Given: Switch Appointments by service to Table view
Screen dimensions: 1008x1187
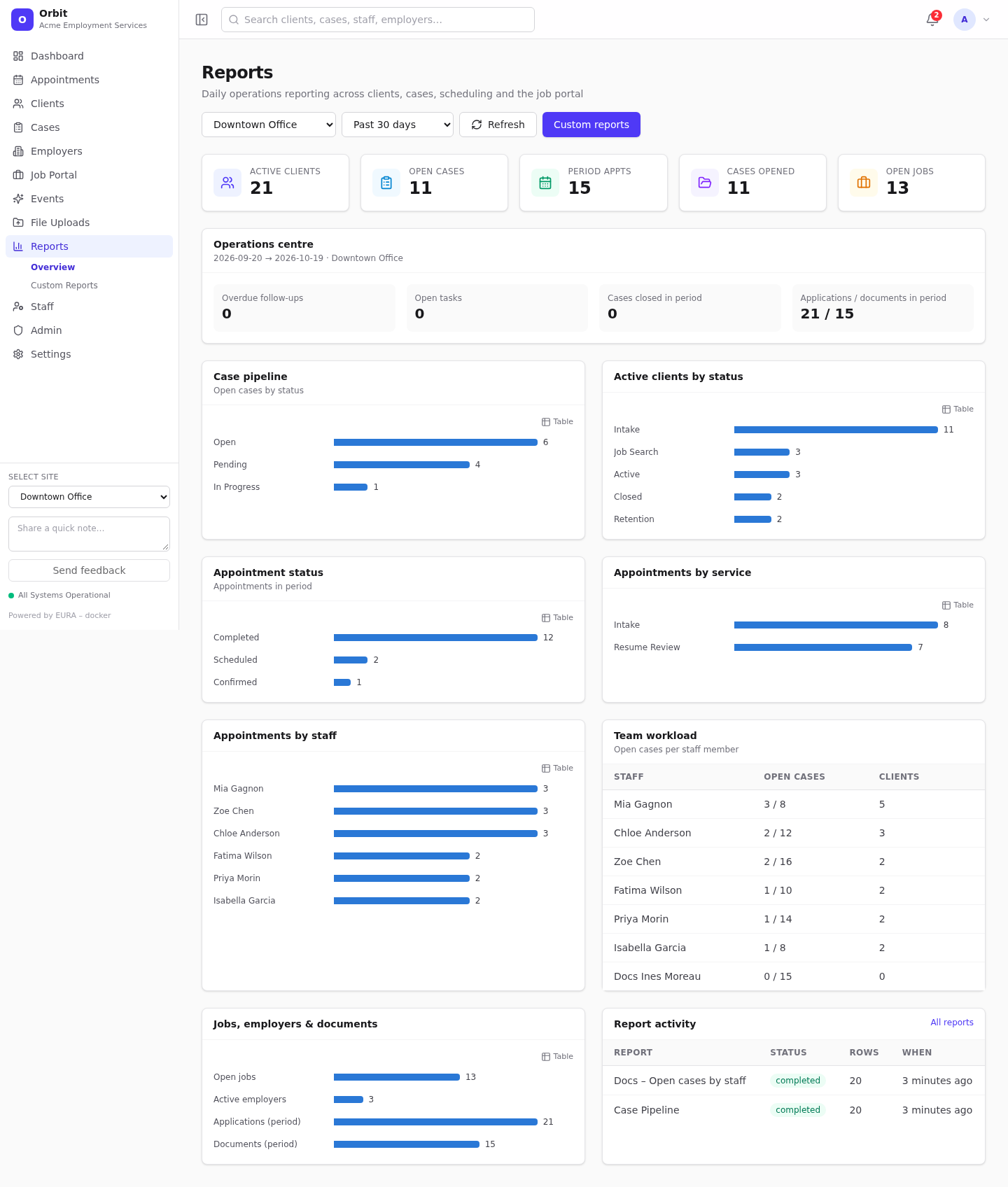Looking at the screenshot, I should (x=958, y=605).
